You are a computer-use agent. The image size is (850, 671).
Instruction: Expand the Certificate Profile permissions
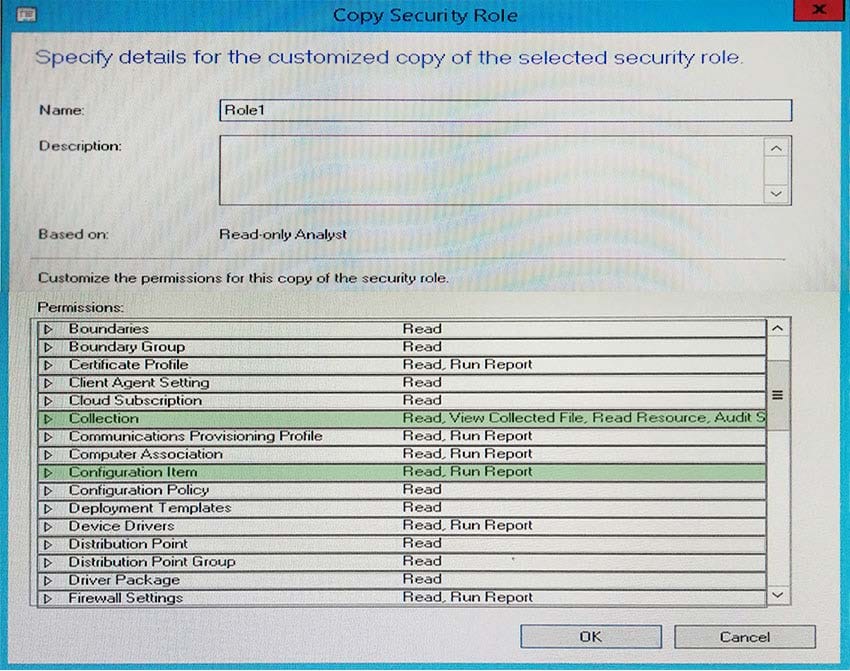47,365
